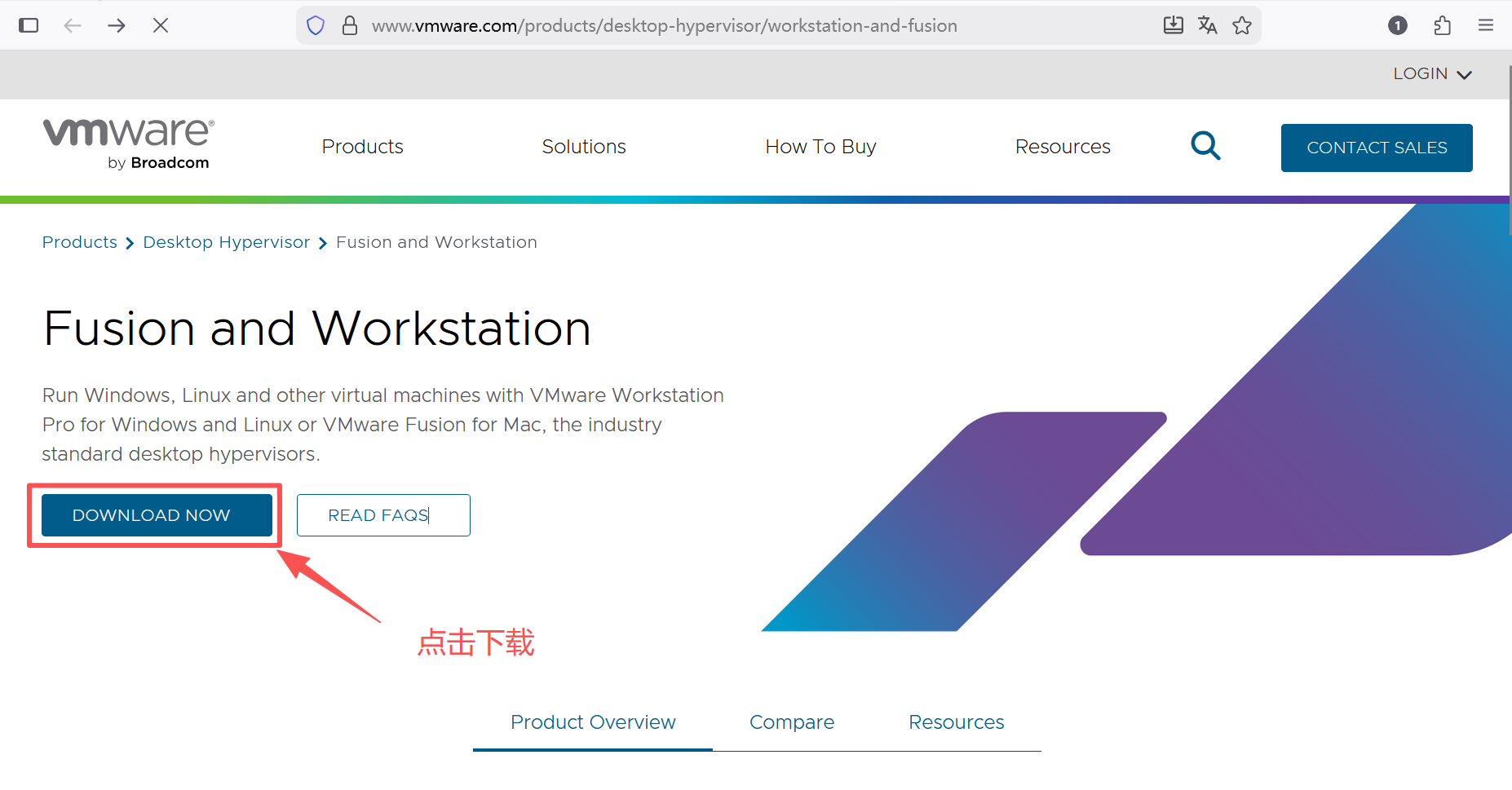Go forward with the browser forward arrow
Viewport: 1512px width, 790px height.
pos(117,25)
